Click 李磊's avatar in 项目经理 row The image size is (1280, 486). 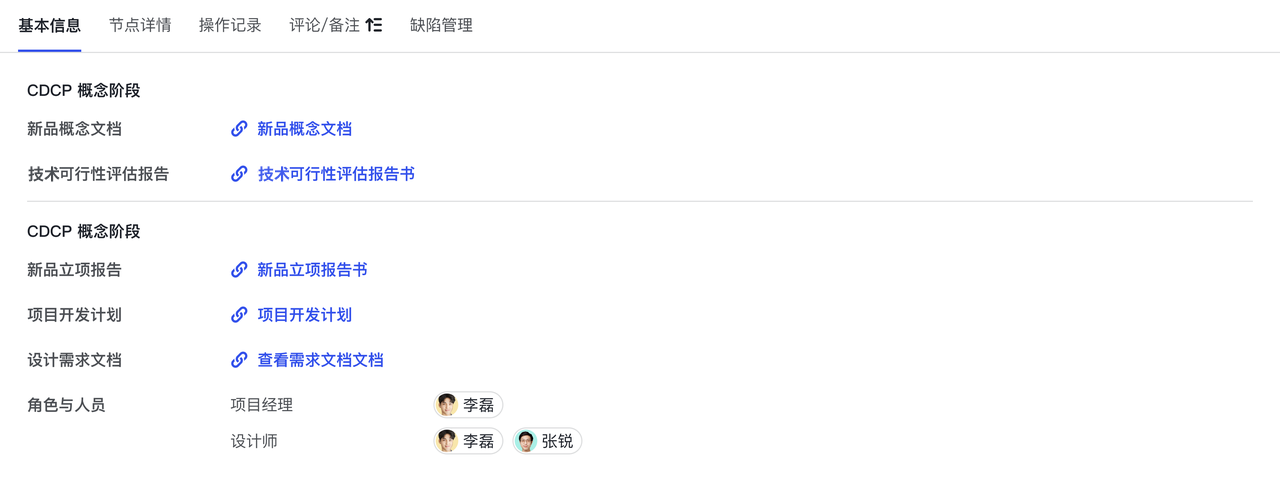coord(447,405)
